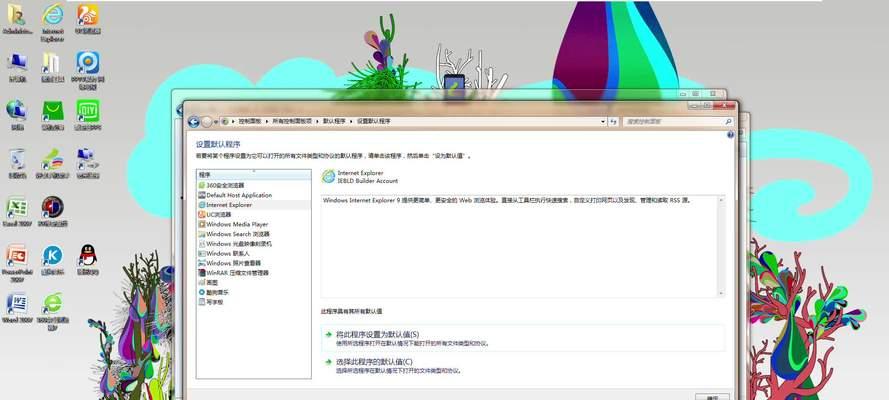
Task: Select Internet Explorer in the program list
Action: (254, 205)
